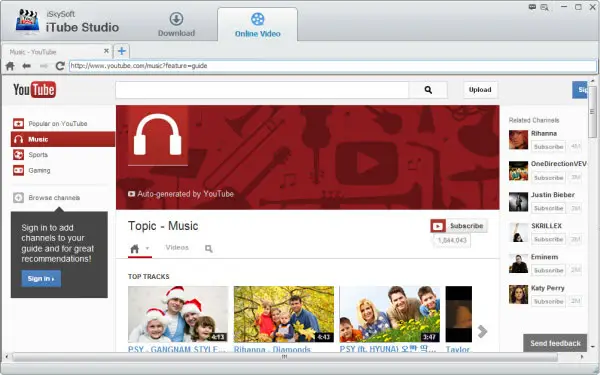Open the PSY - GANGNAM STYLE title link
Screen dimensions: 600x375
(x=177, y=349)
